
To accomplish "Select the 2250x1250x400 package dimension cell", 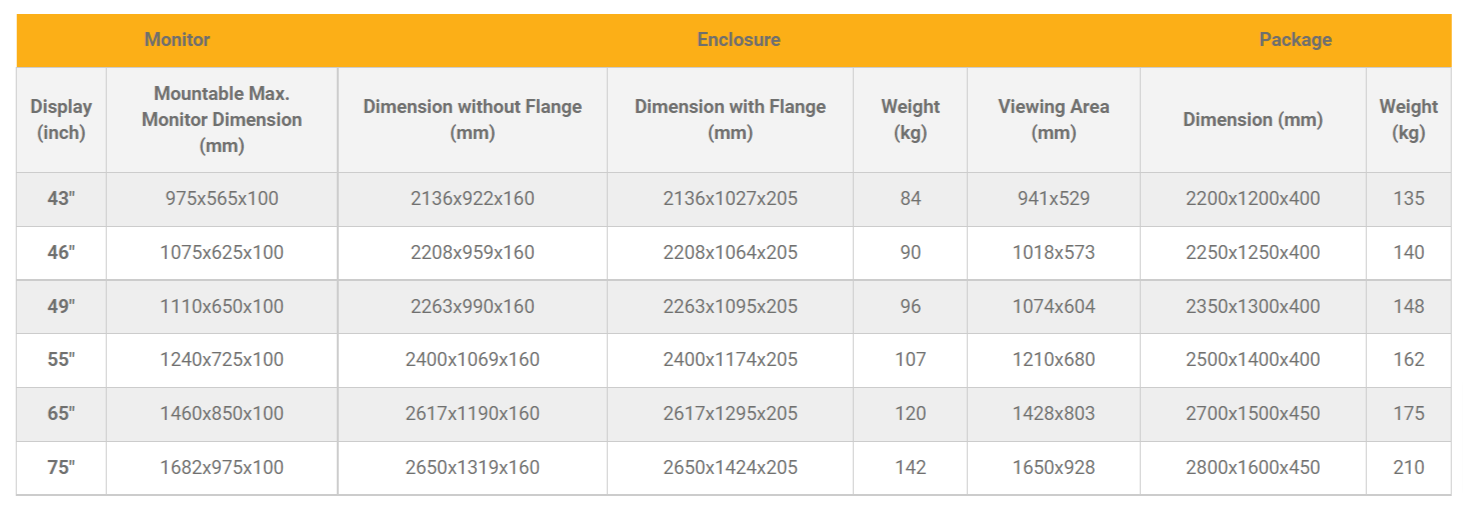I will [x=1253, y=252].
